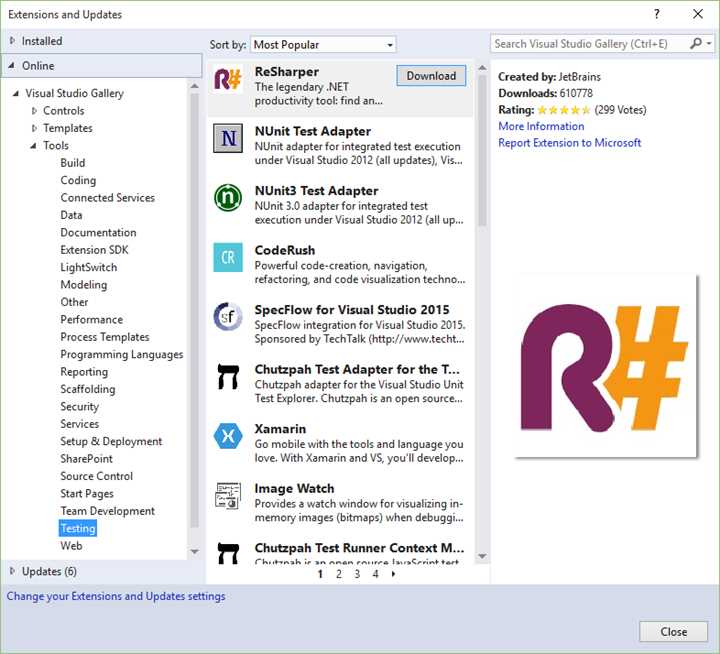Select the CodeRush extension title
The height and width of the screenshot is (654, 720).
click(285, 250)
